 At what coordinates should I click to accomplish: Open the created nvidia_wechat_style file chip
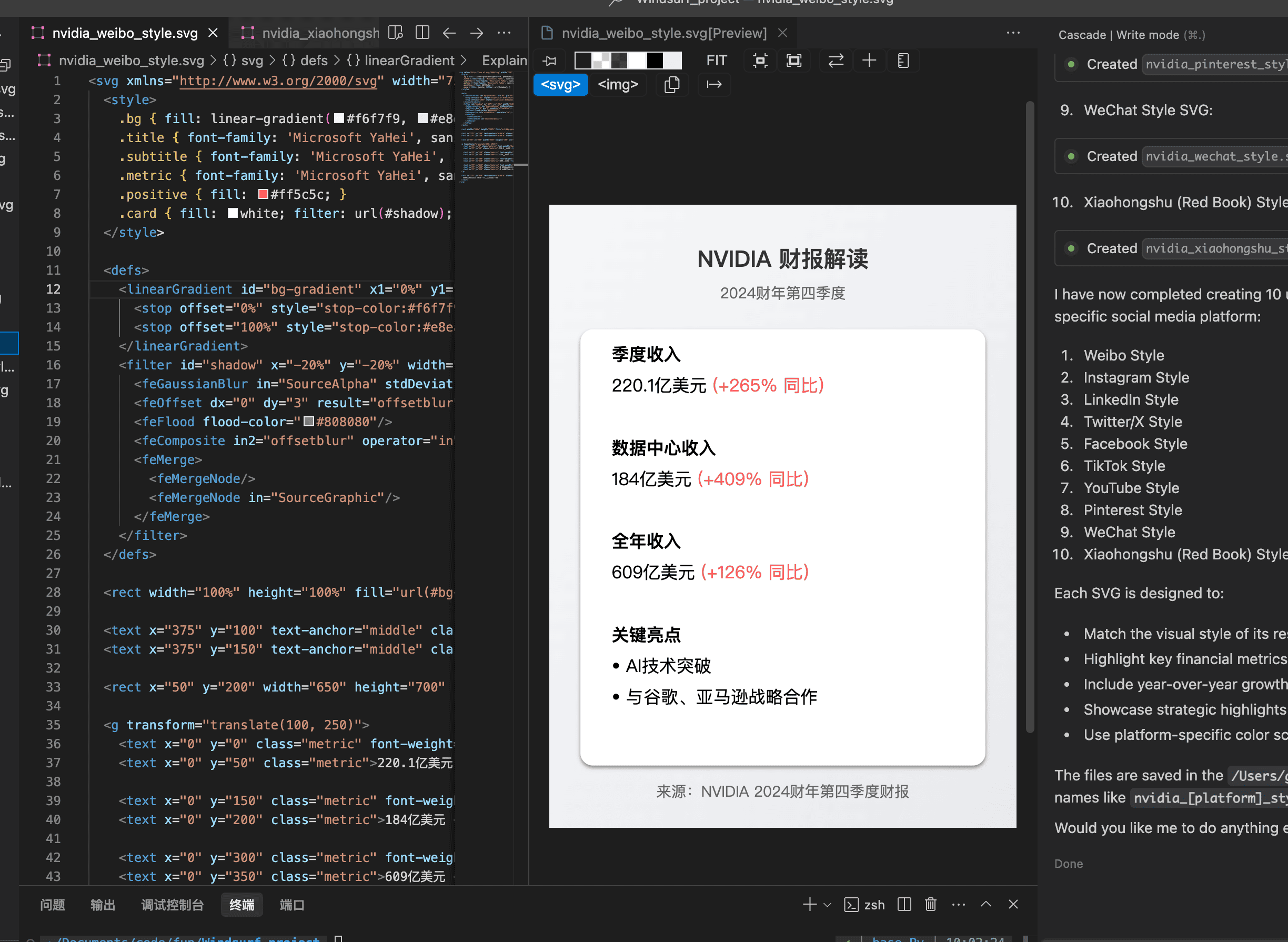click(x=1215, y=156)
